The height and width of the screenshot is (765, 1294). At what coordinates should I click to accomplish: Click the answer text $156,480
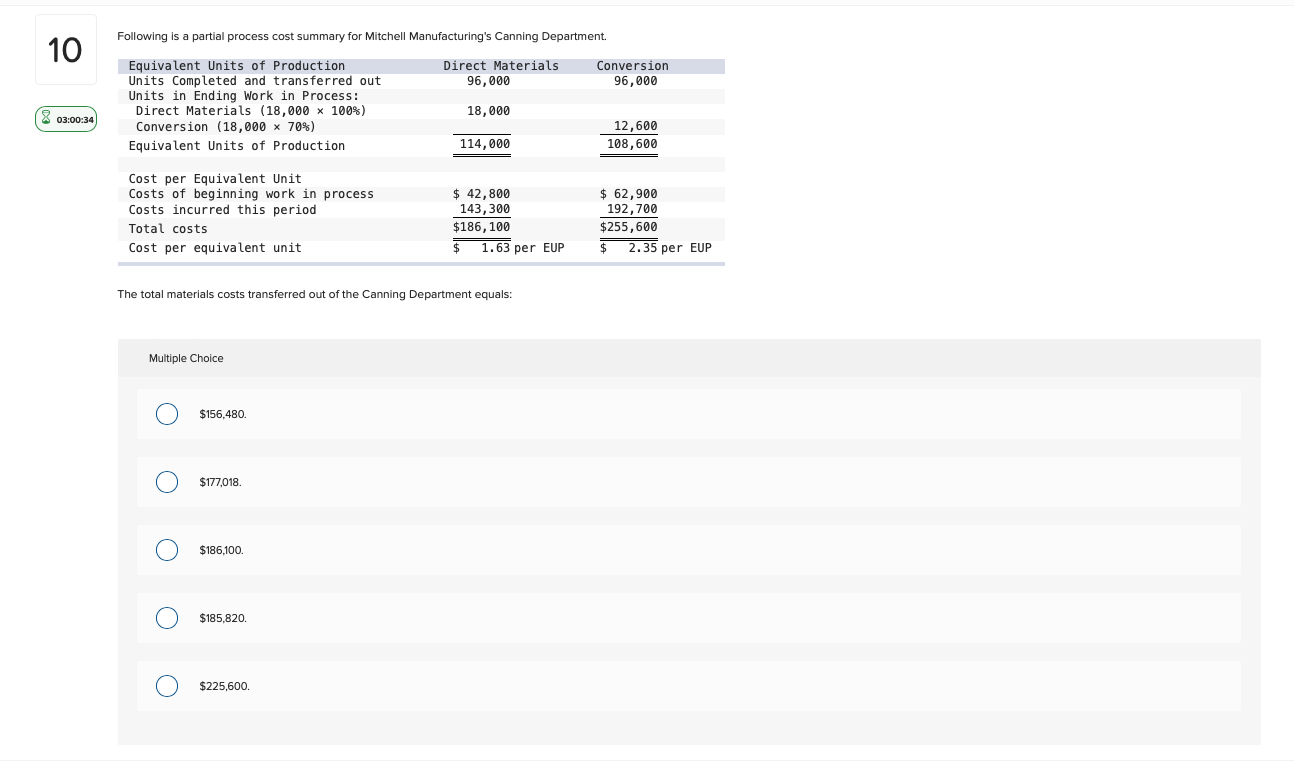tap(222, 413)
